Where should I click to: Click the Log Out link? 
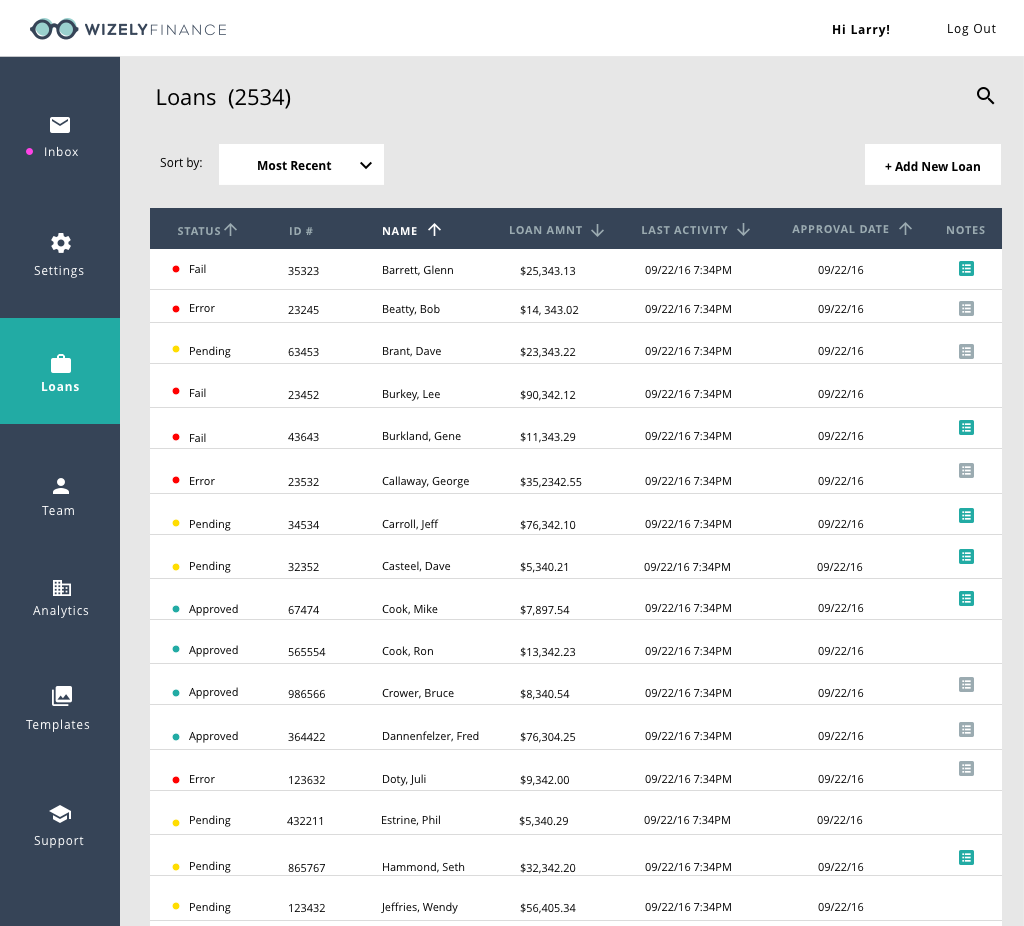pyautogui.click(x=971, y=29)
